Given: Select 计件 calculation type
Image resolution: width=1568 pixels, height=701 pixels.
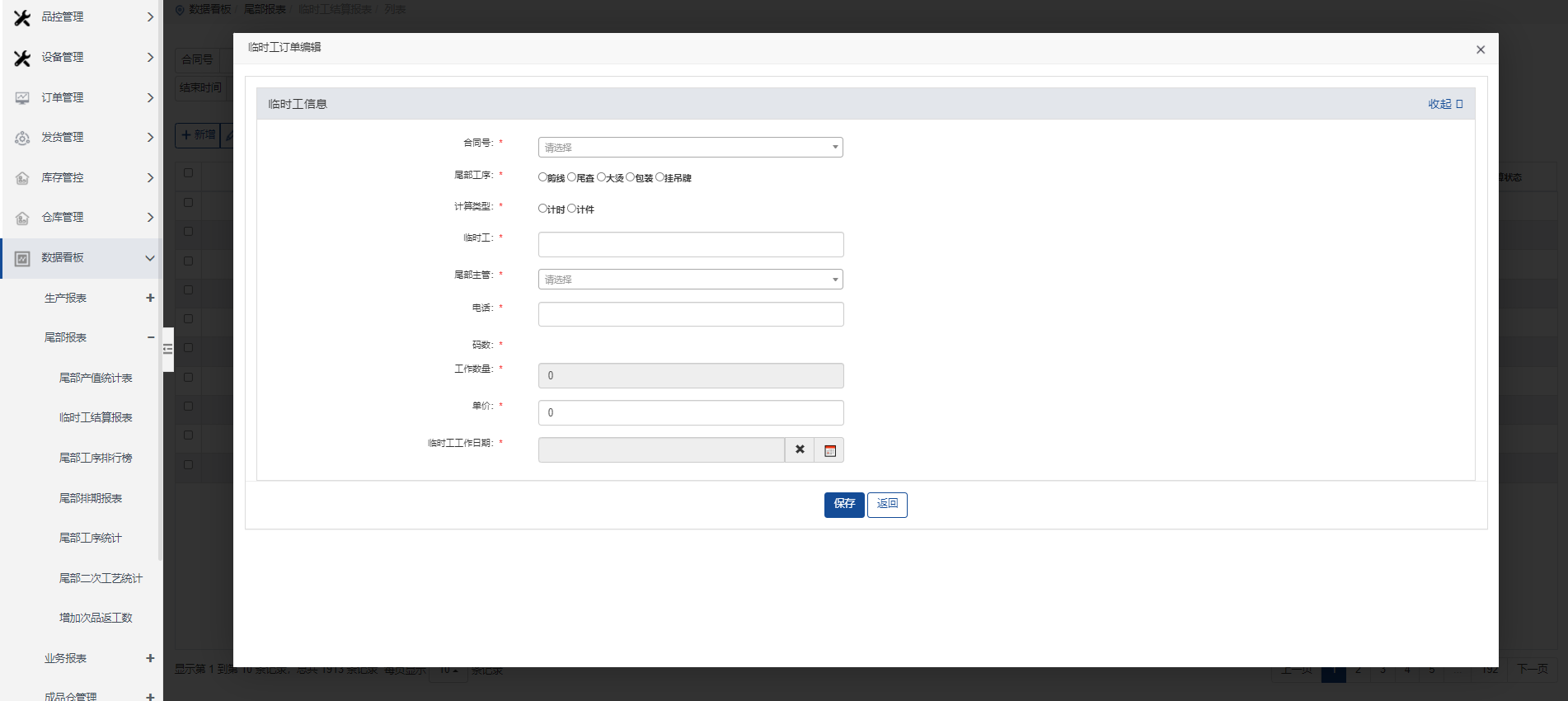Looking at the screenshot, I should (572, 209).
